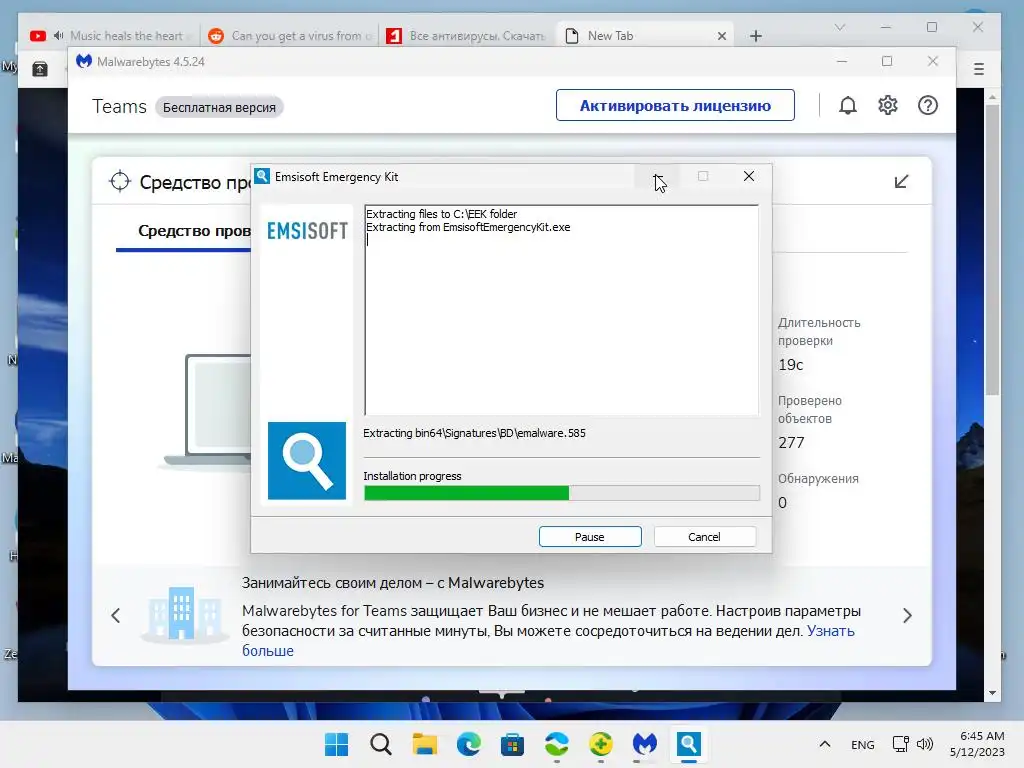Click the scrollbar down arrow
This screenshot has height=768, width=1024.
[x=992, y=693]
